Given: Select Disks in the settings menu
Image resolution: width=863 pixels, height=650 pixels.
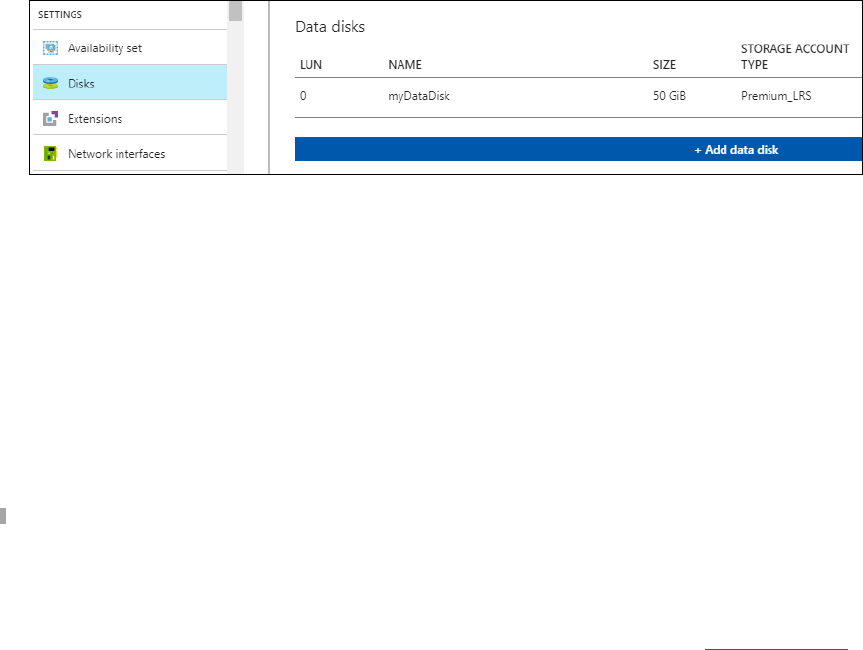Looking at the screenshot, I should pos(130,83).
